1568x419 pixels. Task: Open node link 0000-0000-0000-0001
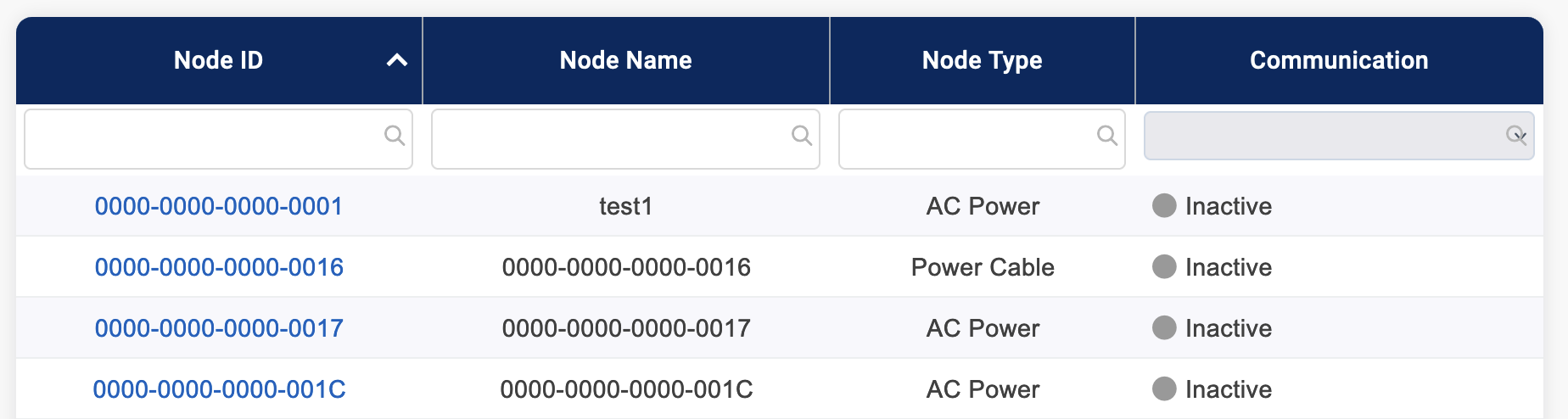coord(218,206)
